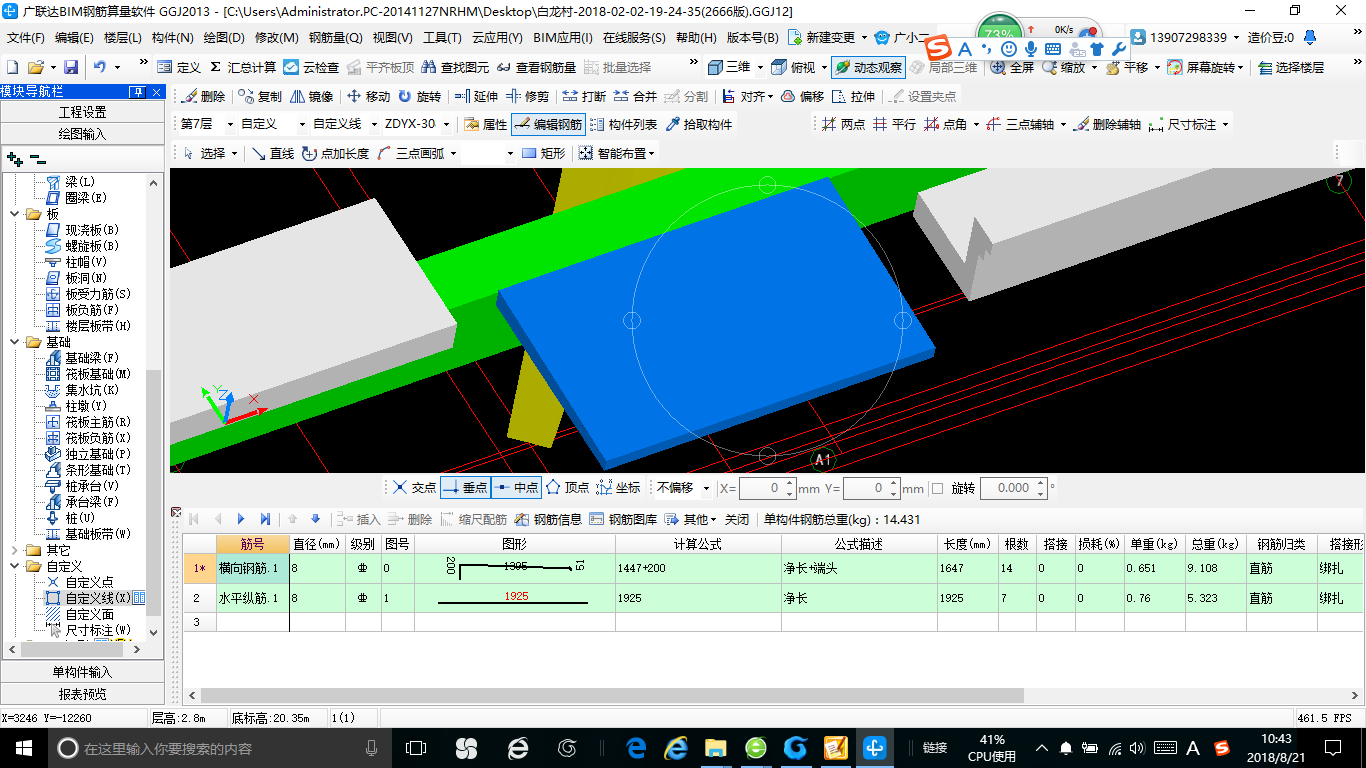The height and width of the screenshot is (768, 1366).
Task: Click the 单构件输入 button
Action: click(82, 672)
